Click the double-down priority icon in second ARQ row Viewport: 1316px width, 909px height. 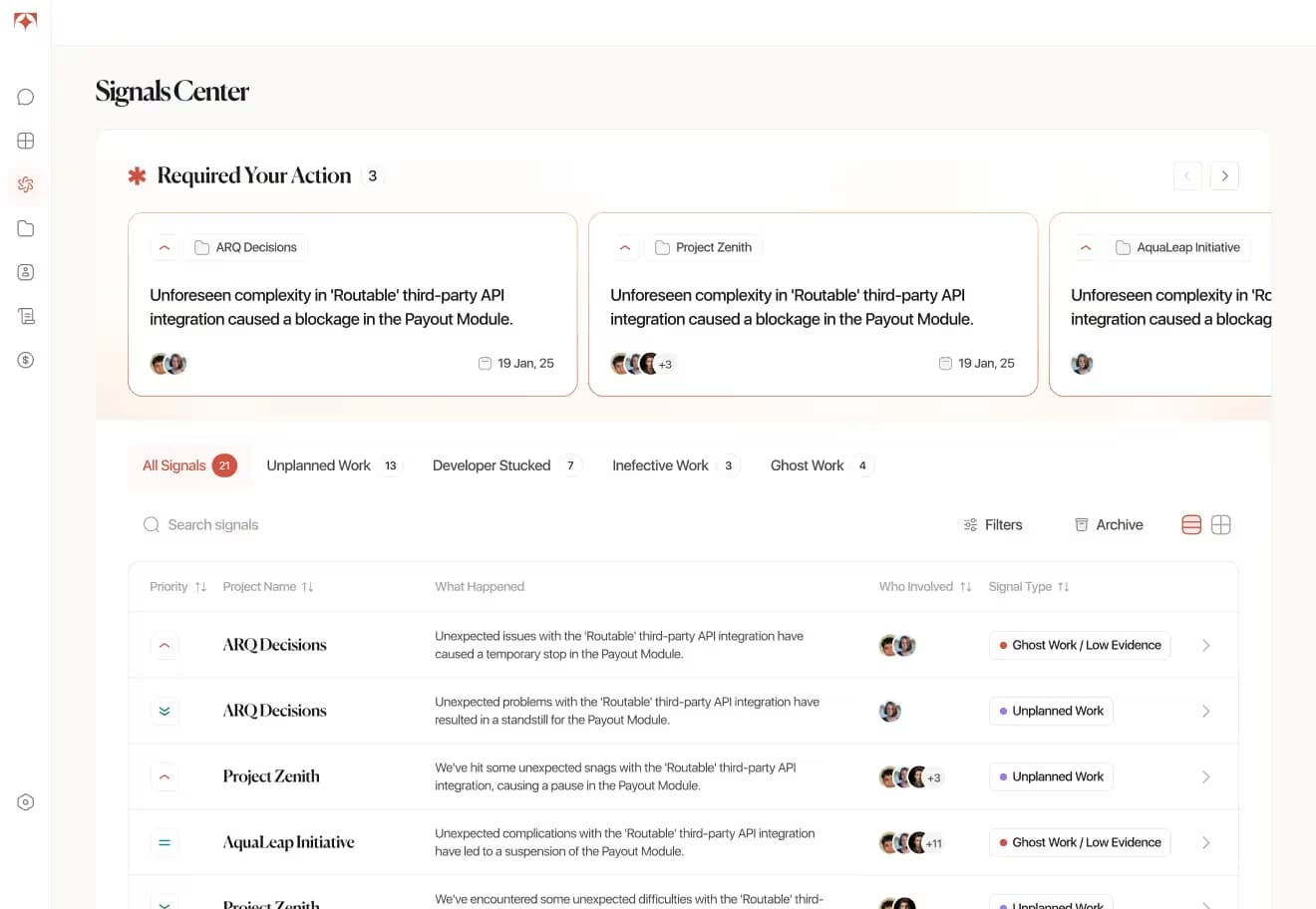point(164,712)
